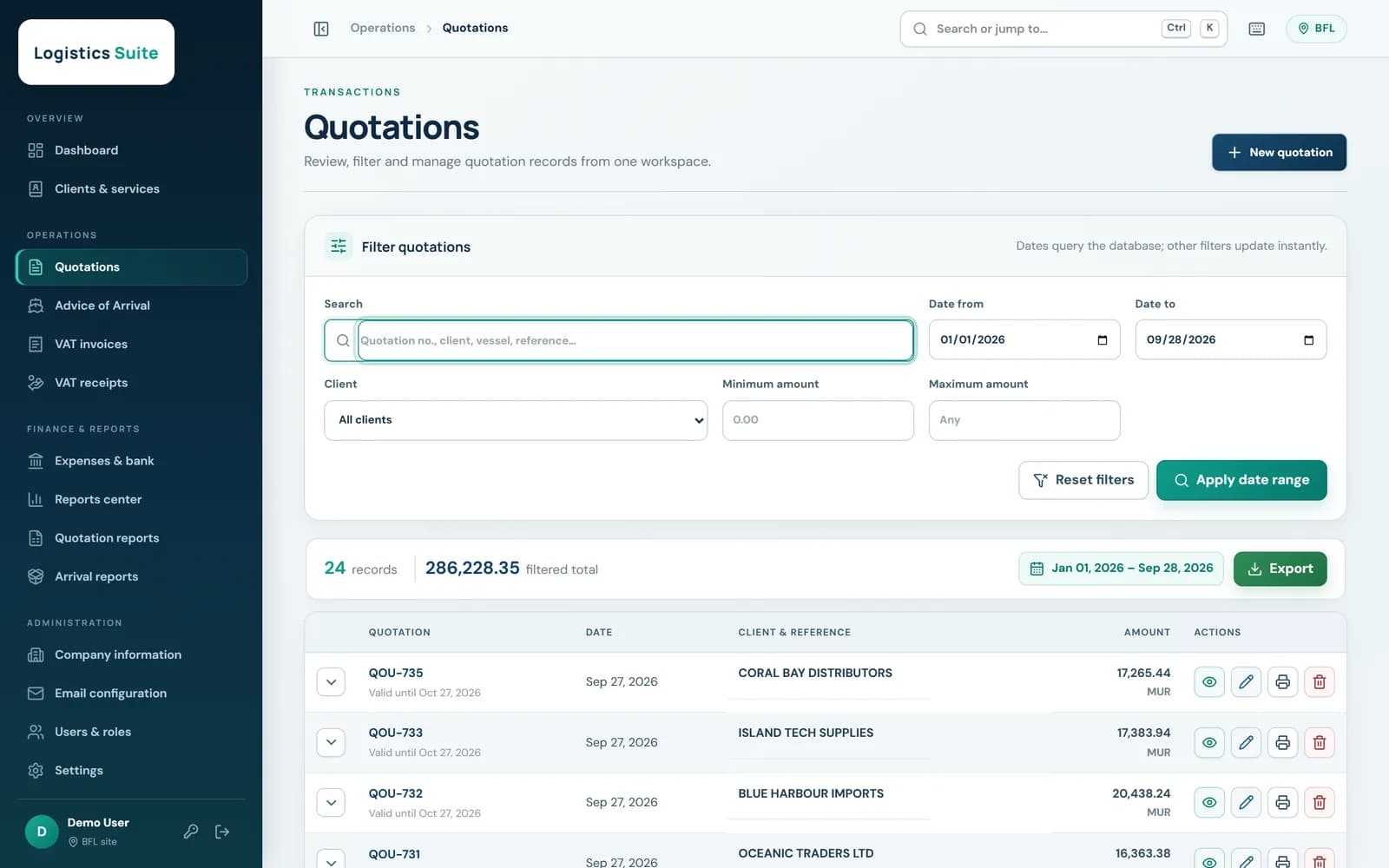Open Date from calendar picker icon
The image size is (1389, 868).
pos(1103,340)
